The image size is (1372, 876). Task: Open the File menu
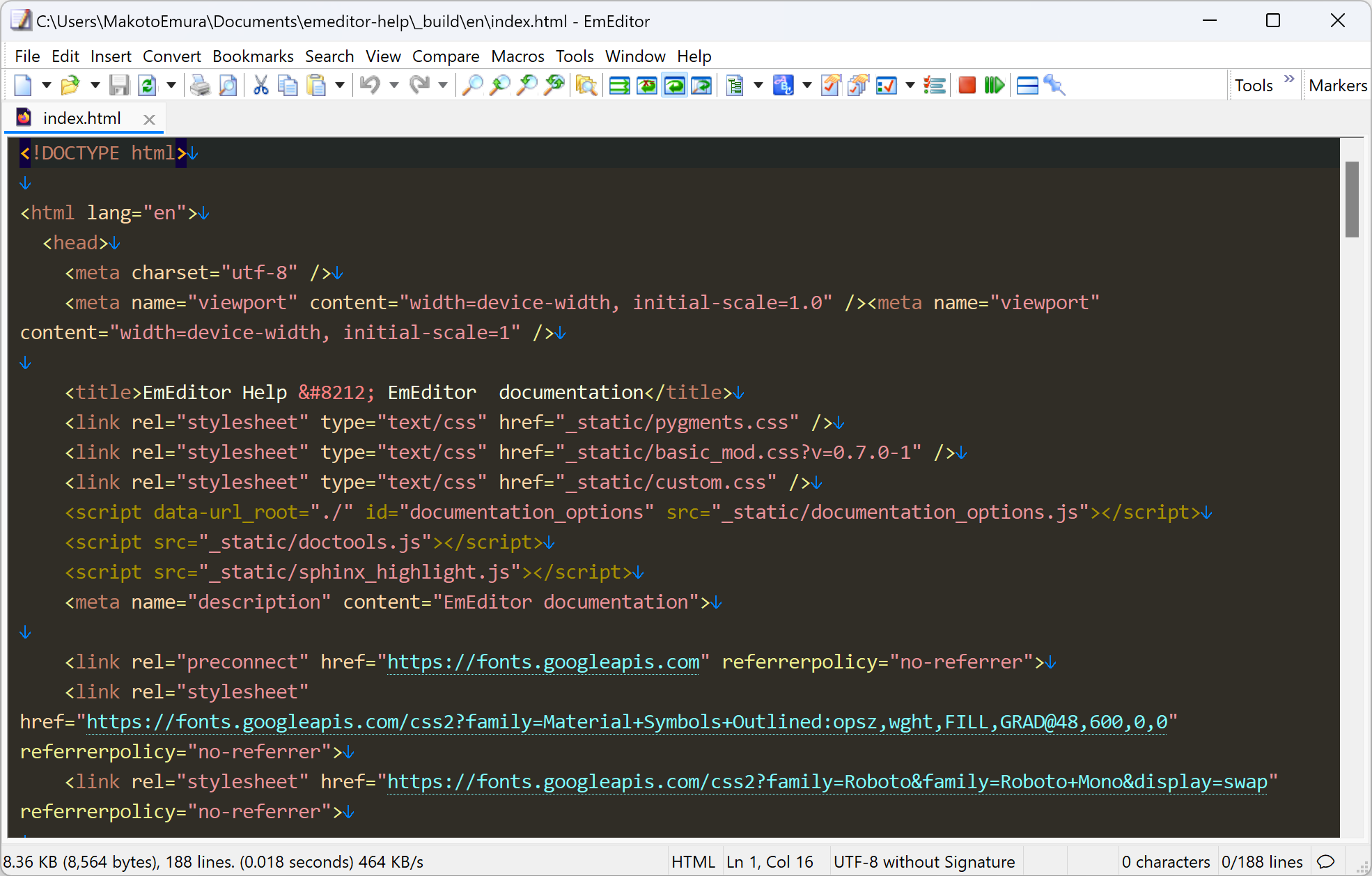27,56
